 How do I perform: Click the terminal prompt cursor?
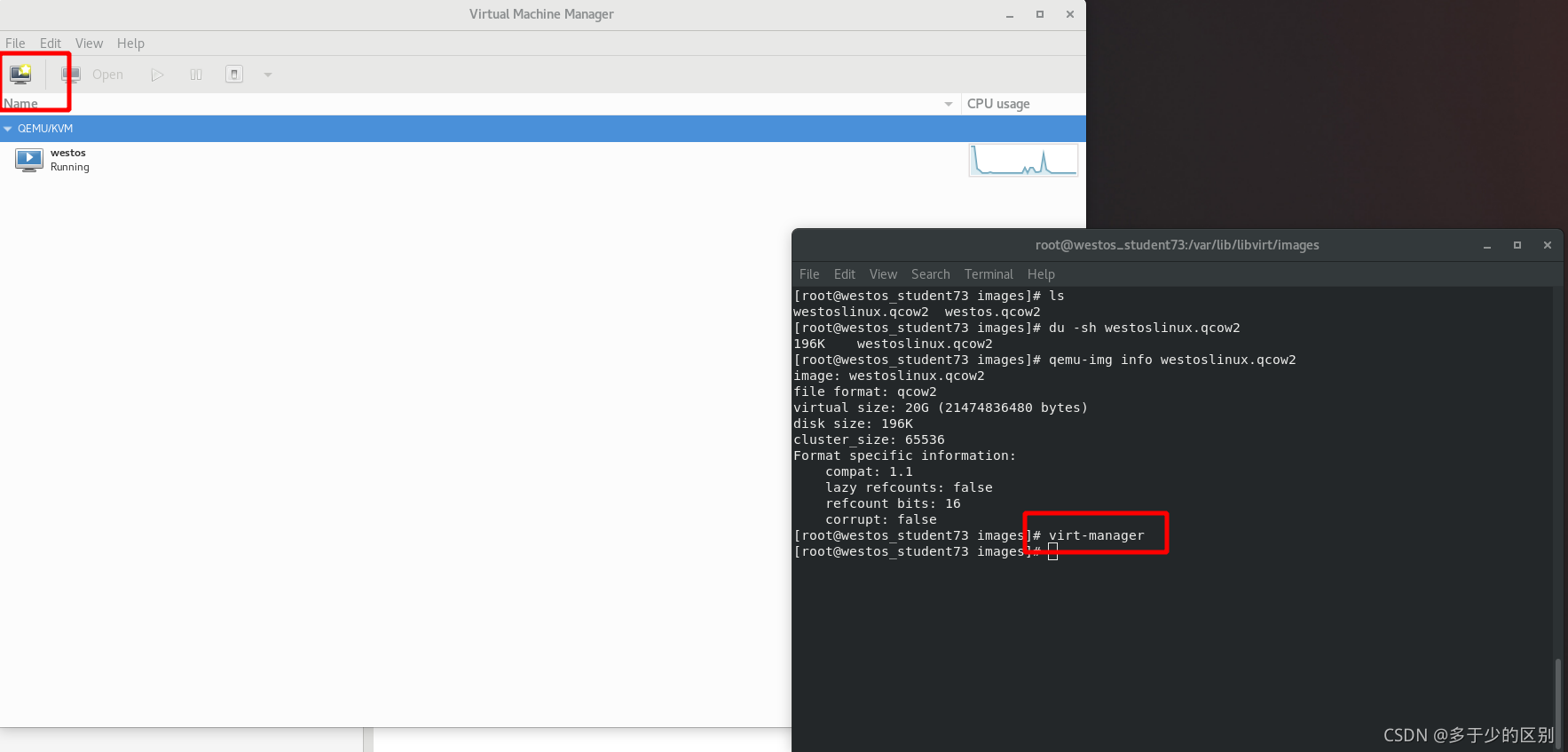pyautogui.click(x=1052, y=552)
